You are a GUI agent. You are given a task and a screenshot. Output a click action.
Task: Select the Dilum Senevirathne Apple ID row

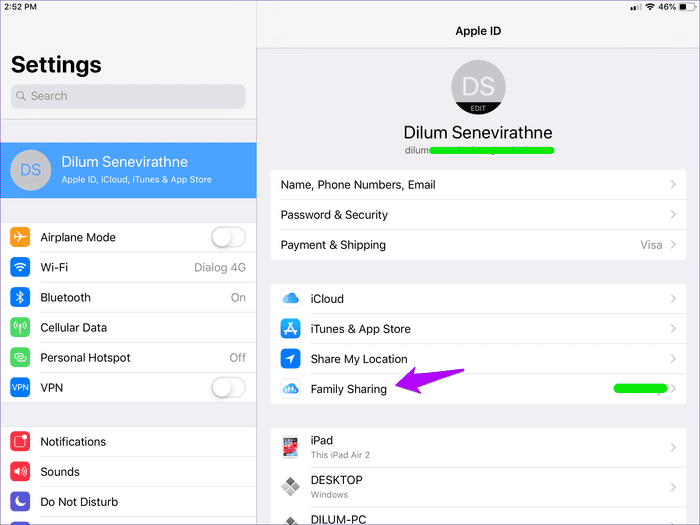[x=128, y=170]
